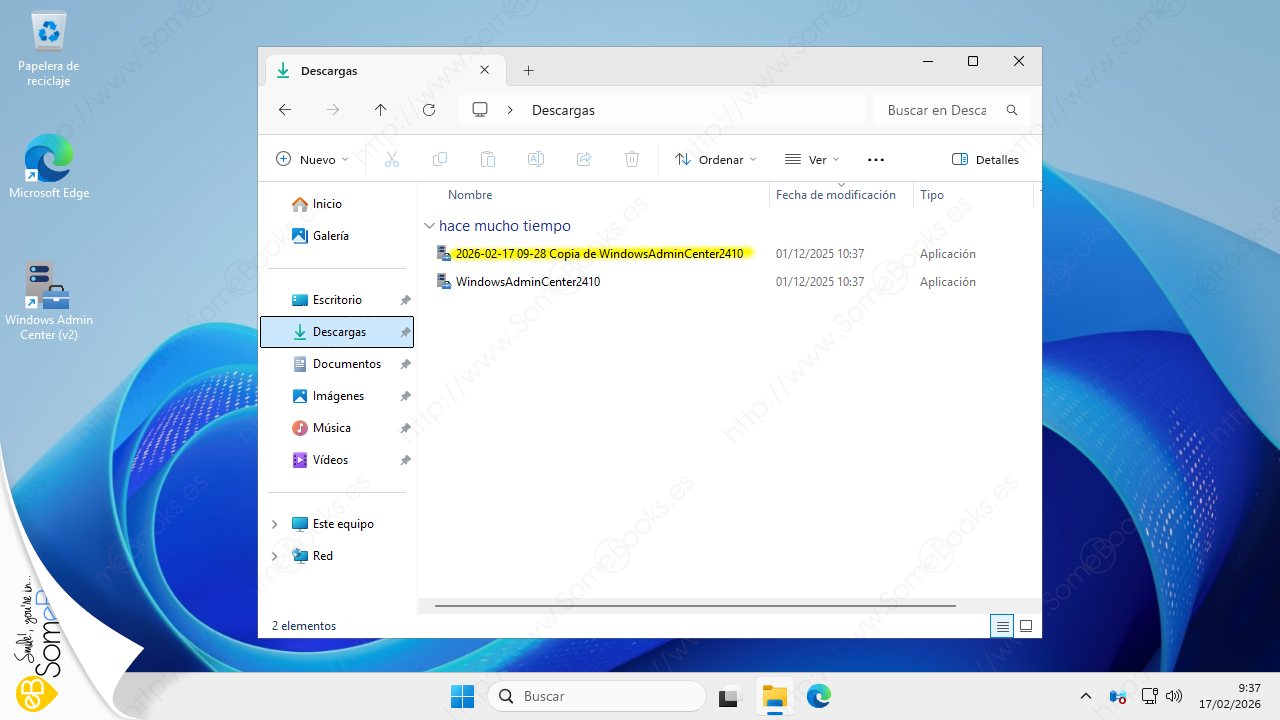
Task: Add a new tab with the plus button
Action: [x=529, y=71]
